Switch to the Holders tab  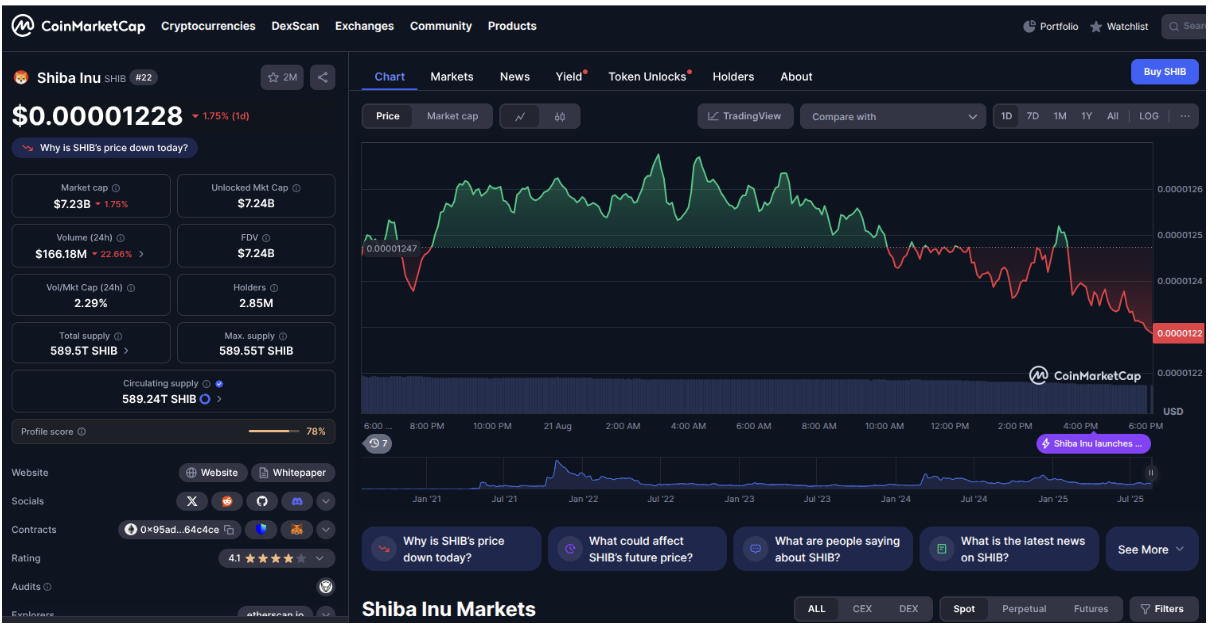tap(733, 77)
